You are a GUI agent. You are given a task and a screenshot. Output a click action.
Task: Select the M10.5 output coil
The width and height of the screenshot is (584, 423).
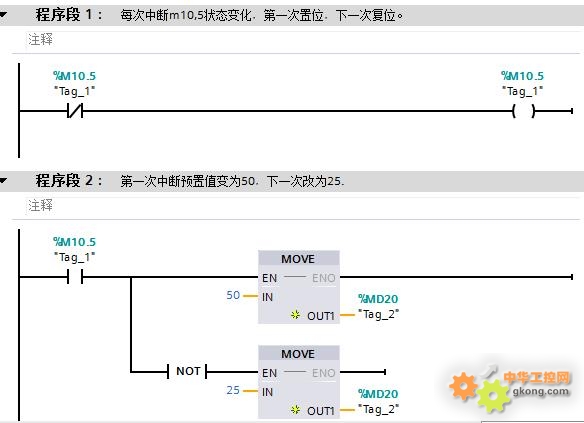tap(524, 111)
